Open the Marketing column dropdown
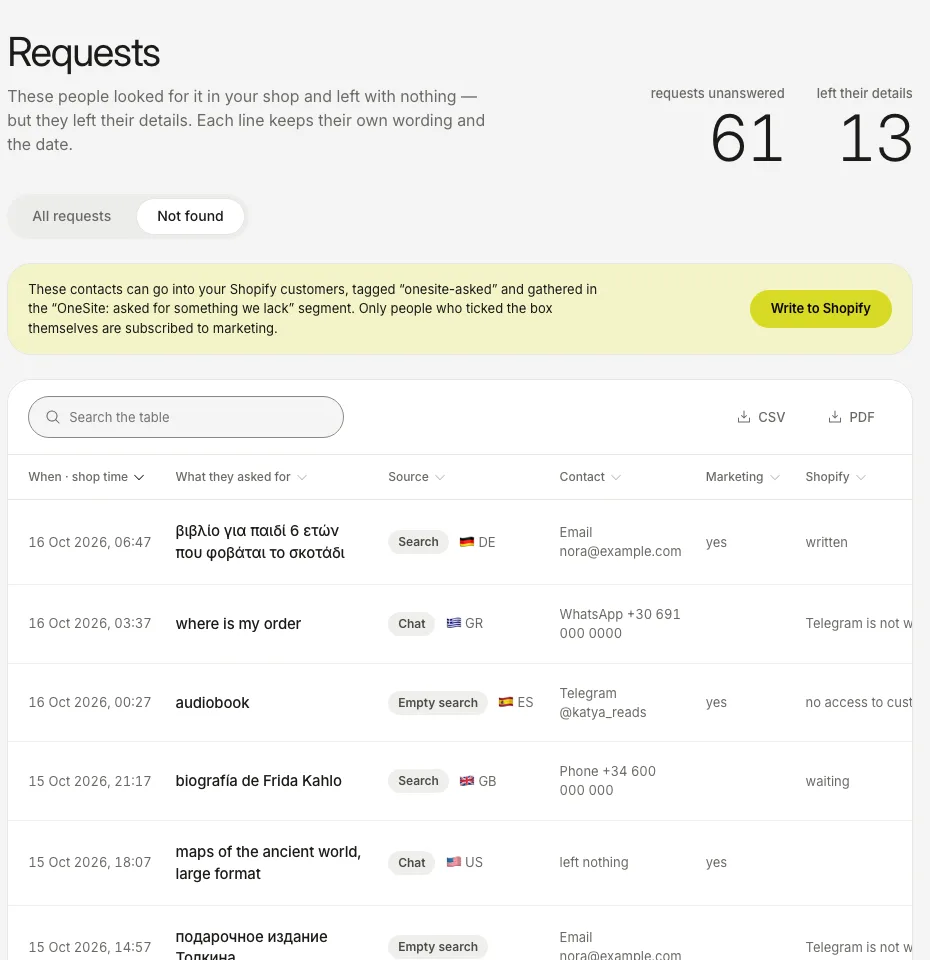 click(743, 477)
